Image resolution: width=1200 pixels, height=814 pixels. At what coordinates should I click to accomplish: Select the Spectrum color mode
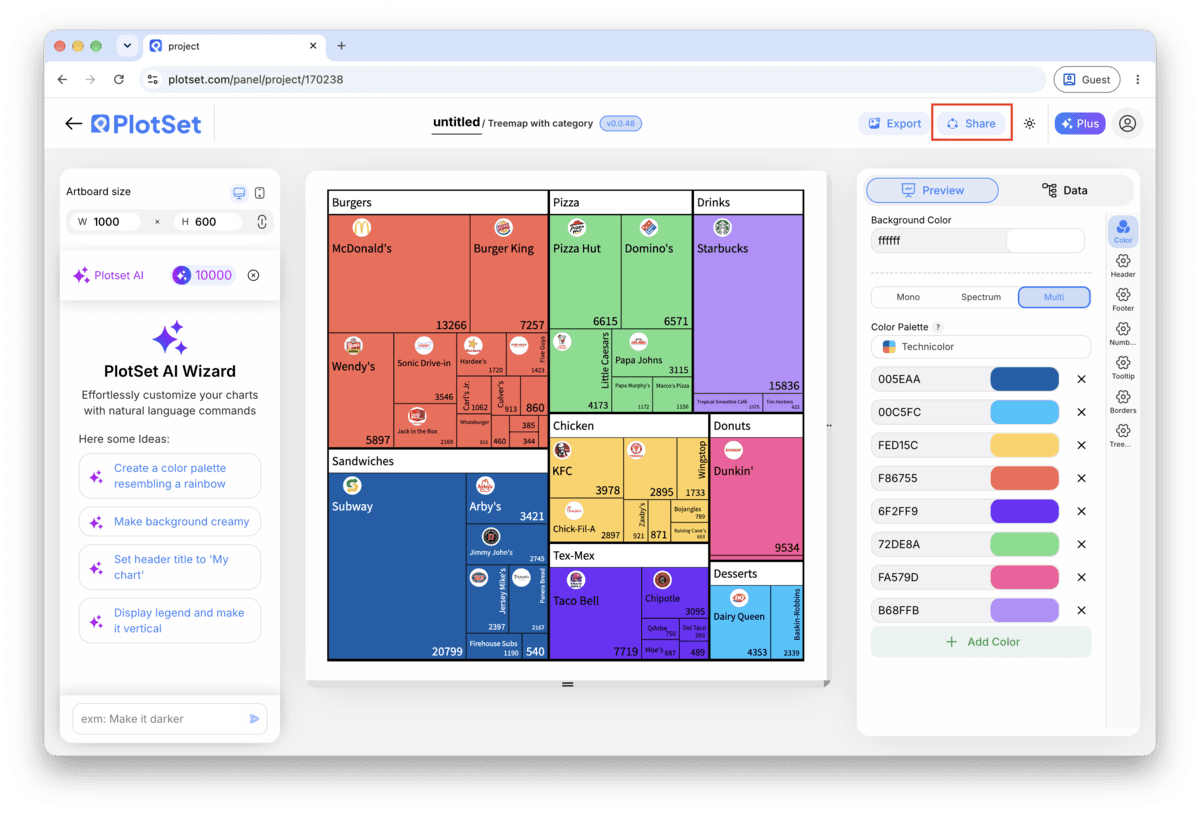point(981,297)
